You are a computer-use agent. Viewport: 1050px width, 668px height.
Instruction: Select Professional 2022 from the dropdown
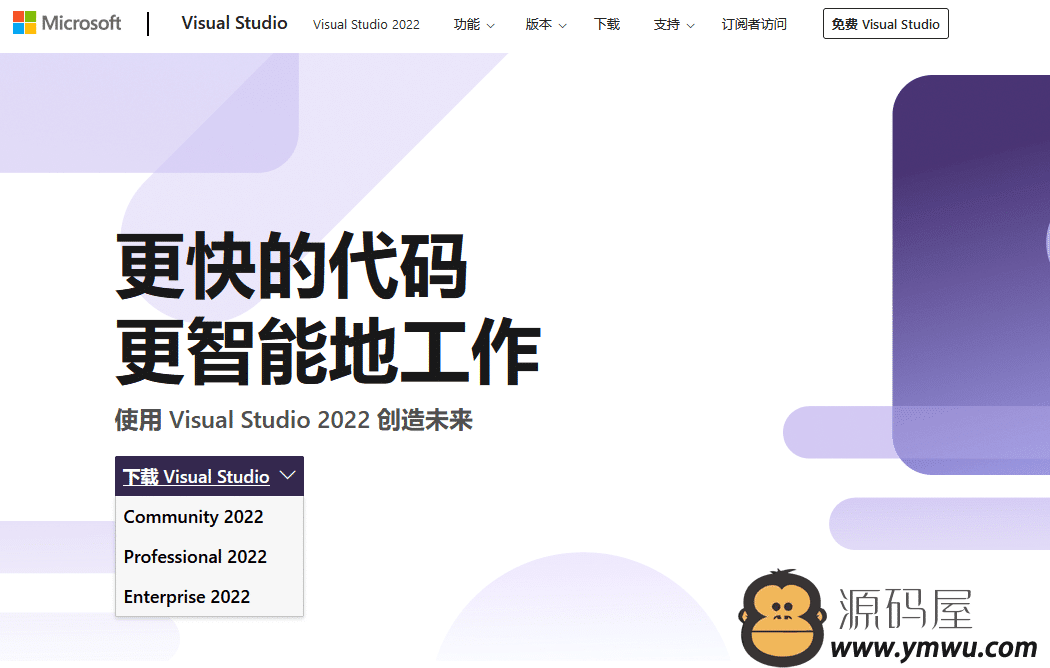coord(209,557)
